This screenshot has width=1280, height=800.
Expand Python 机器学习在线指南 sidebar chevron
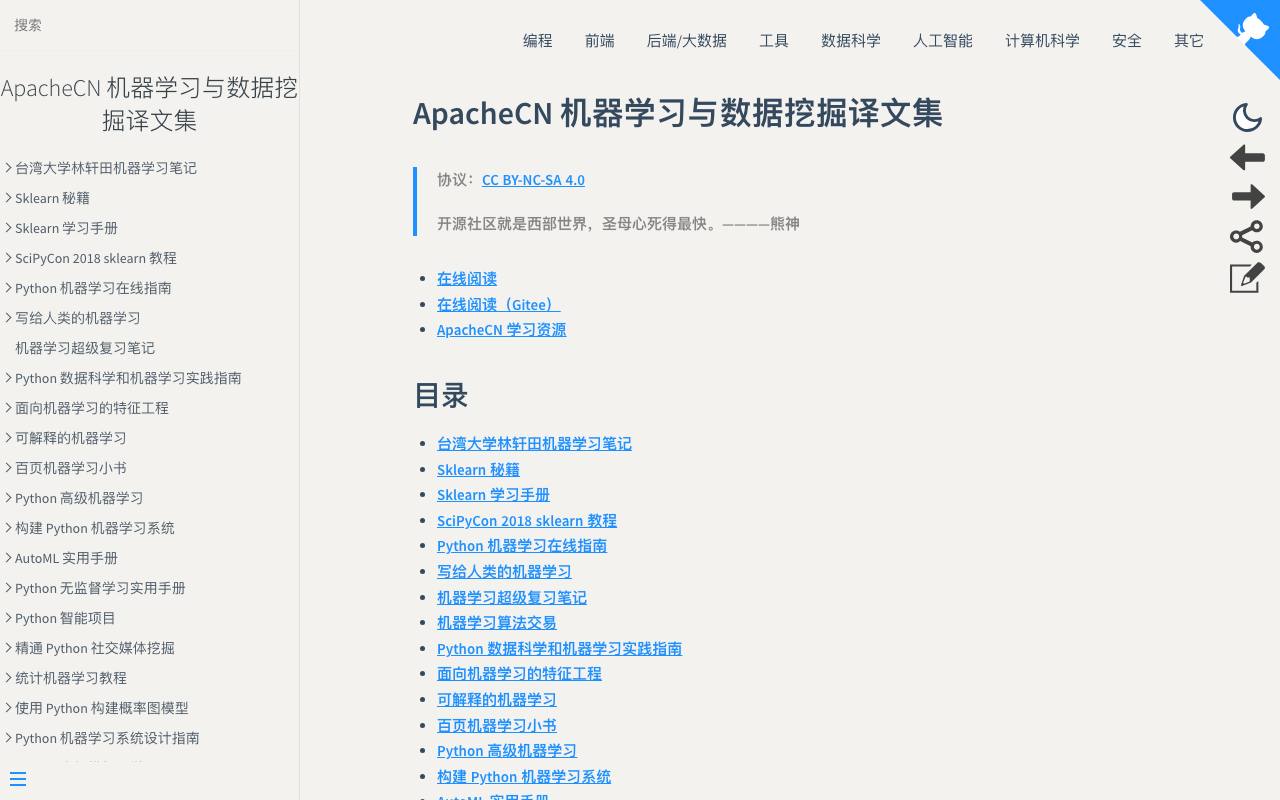pos(8,288)
